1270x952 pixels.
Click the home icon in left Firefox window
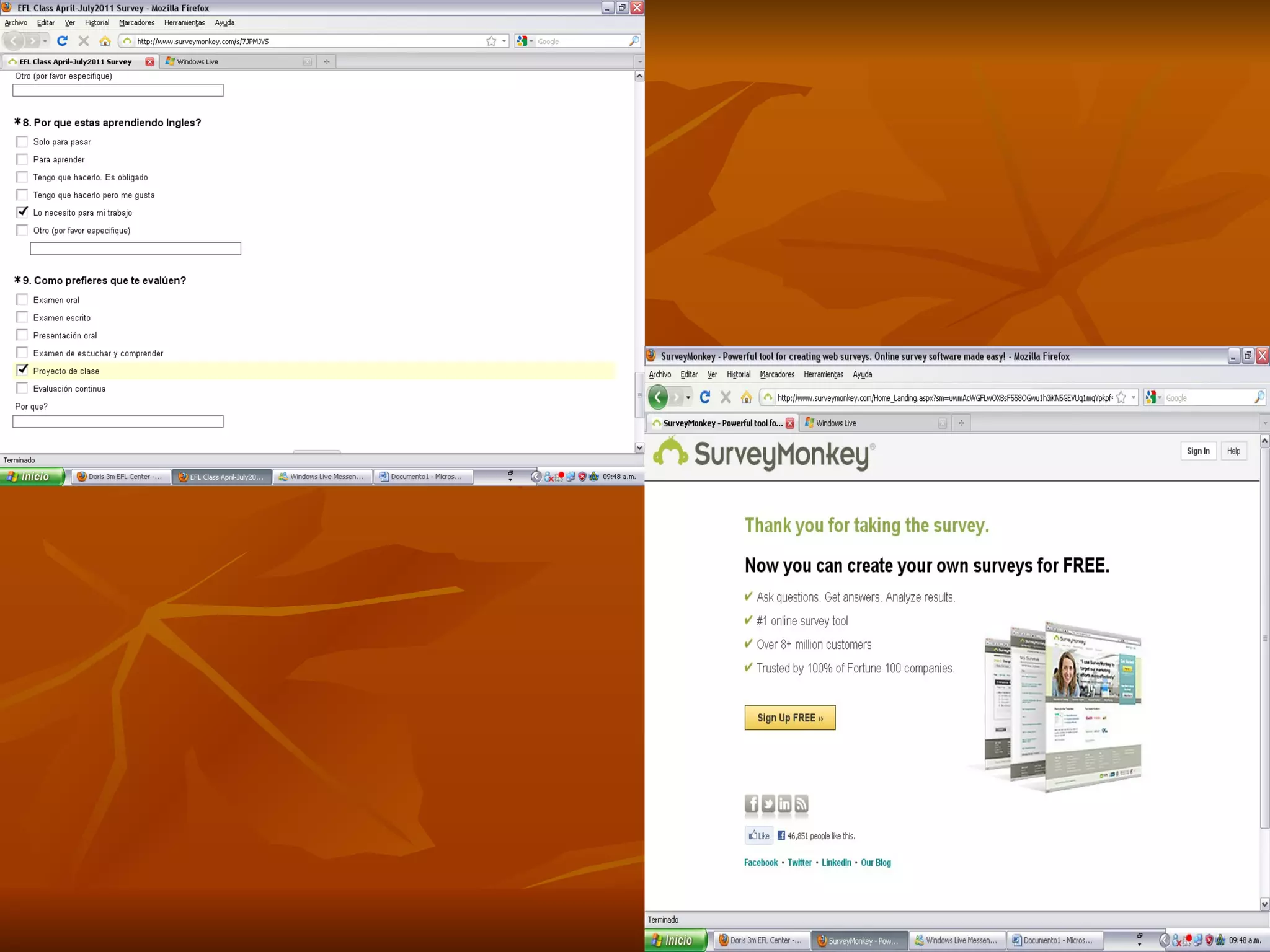105,41
